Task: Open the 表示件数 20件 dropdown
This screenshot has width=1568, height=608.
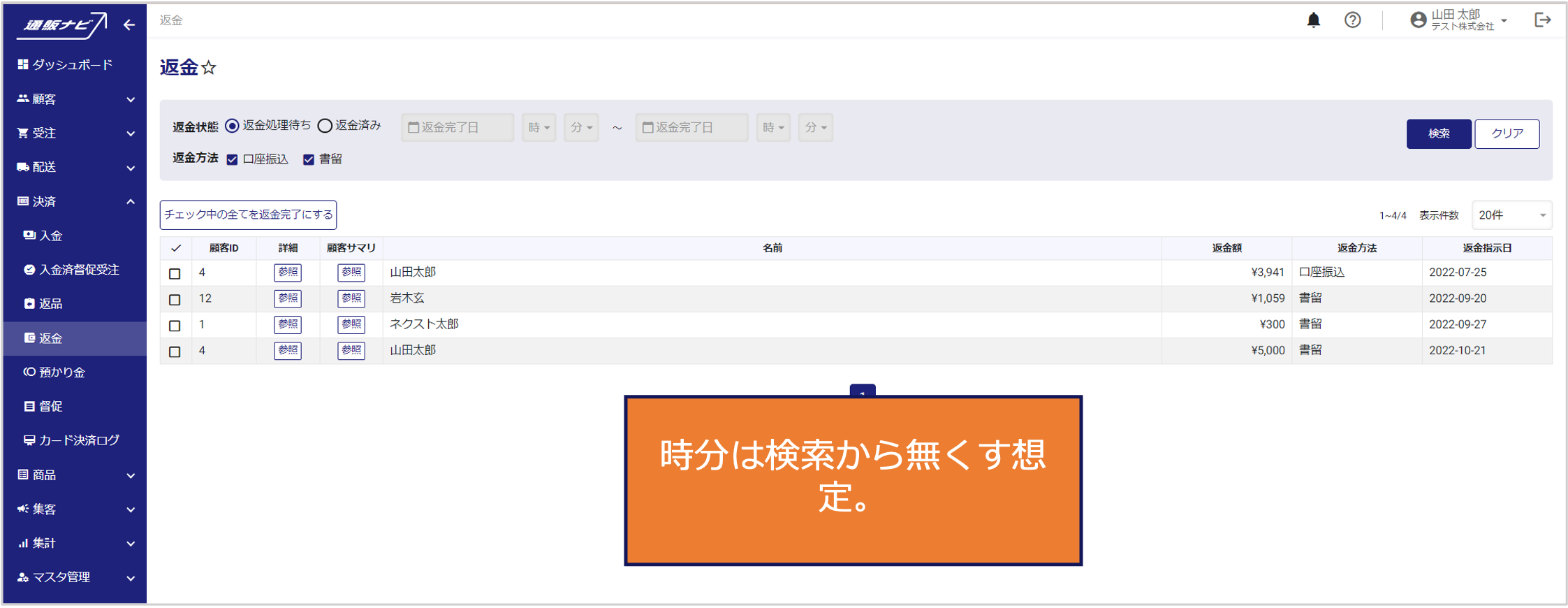Action: pyautogui.click(x=1511, y=215)
